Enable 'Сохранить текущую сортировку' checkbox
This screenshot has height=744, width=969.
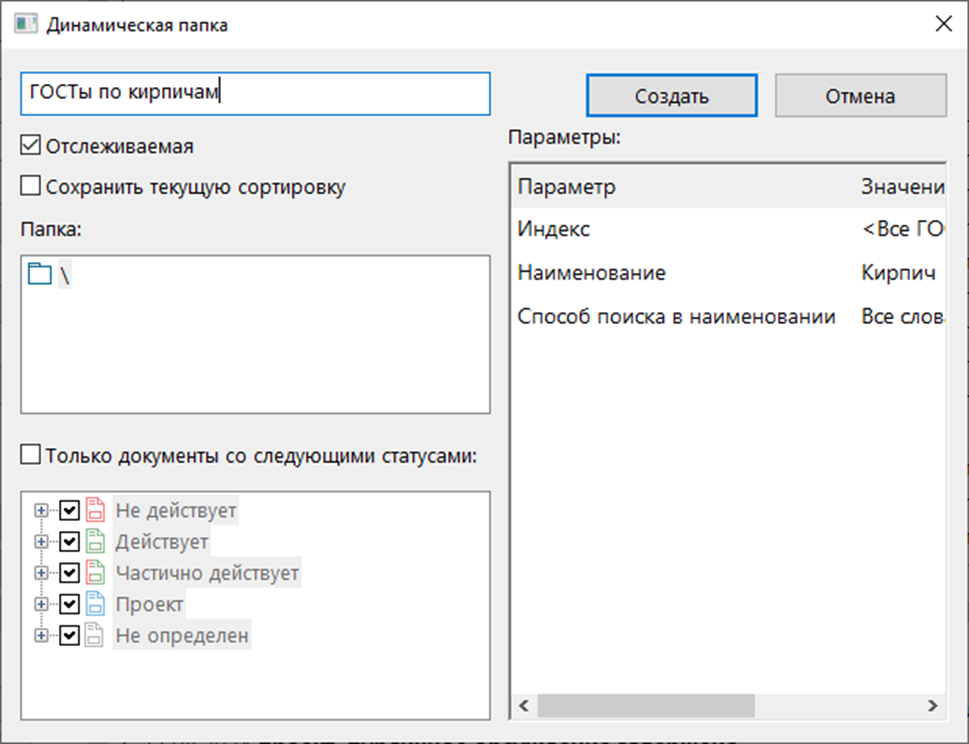point(30,185)
